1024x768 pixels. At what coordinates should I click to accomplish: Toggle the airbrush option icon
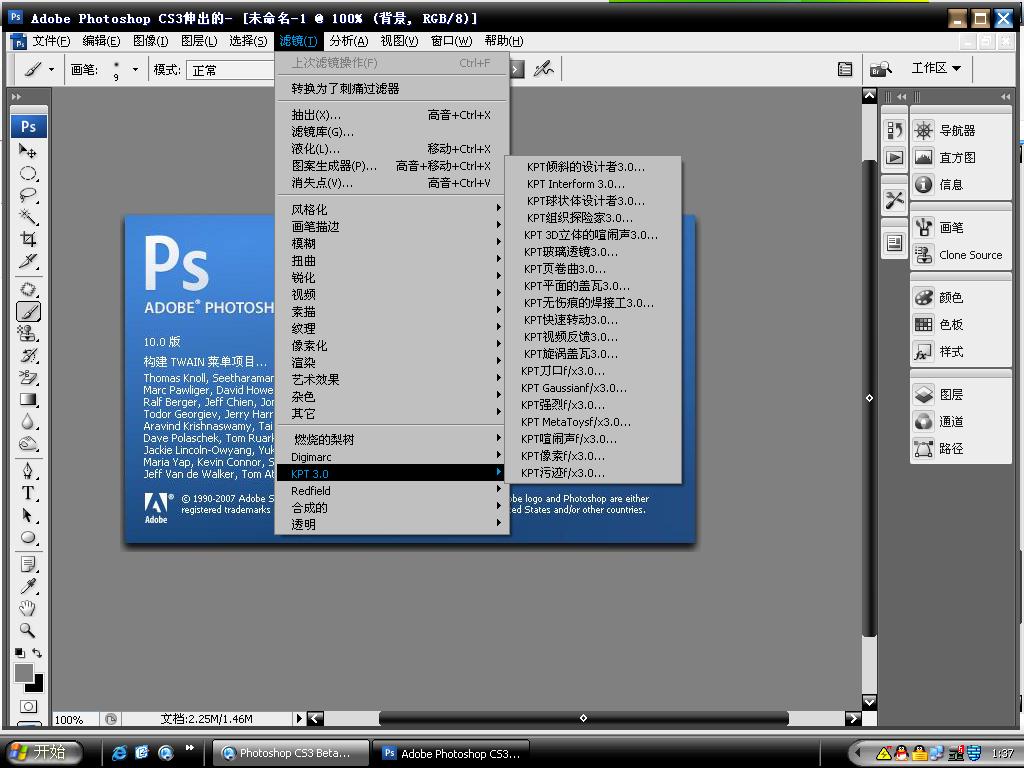click(x=543, y=69)
